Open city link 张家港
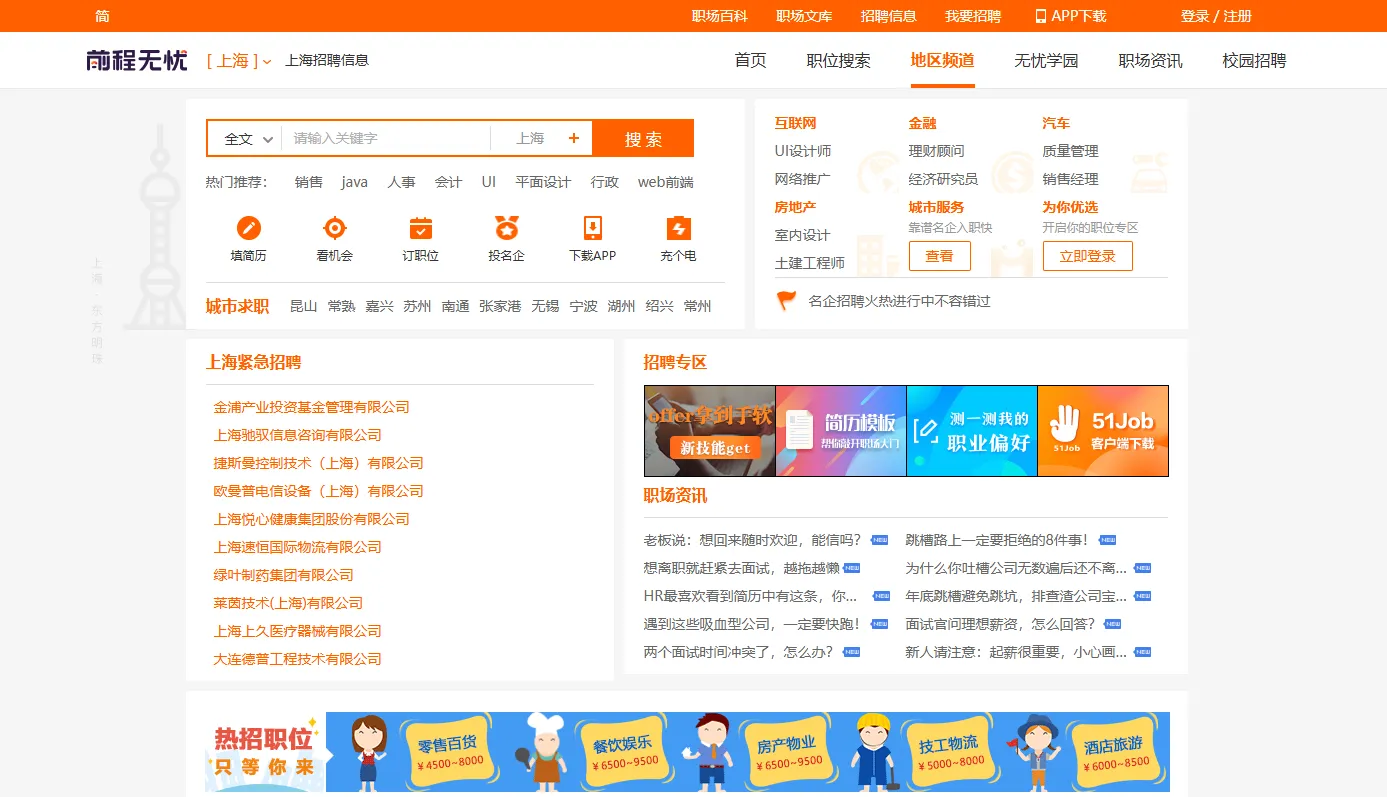Screen dimensions: 1387x797 click(500, 306)
